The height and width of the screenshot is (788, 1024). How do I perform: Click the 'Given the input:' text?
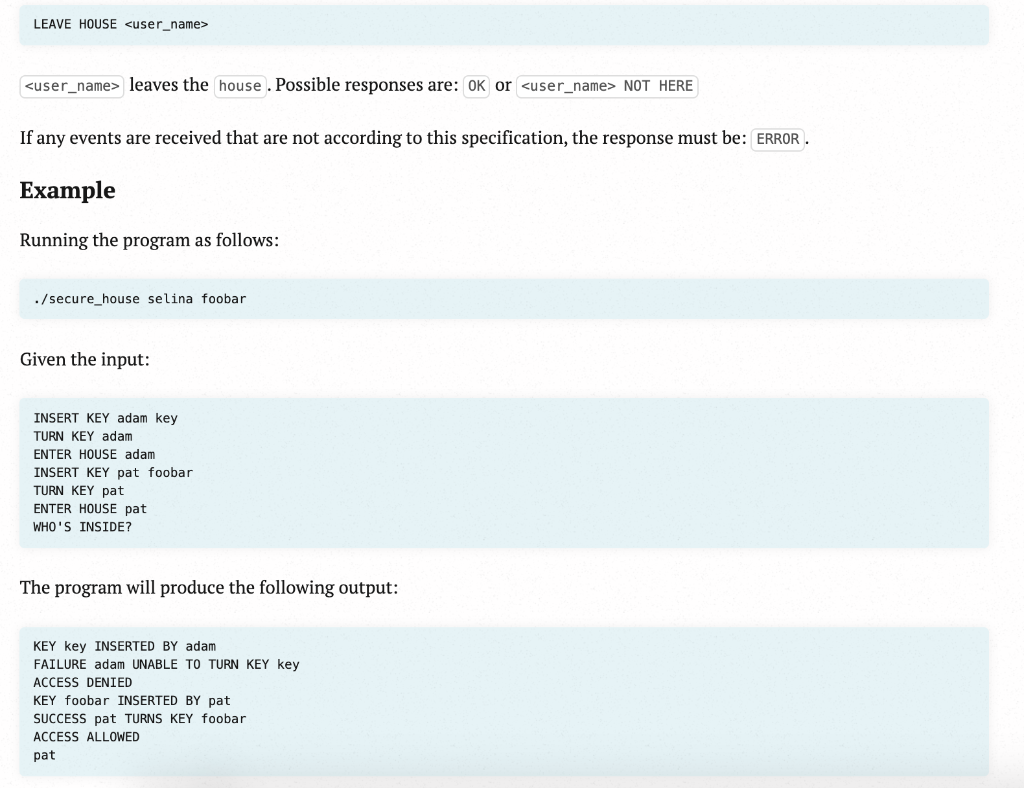[x=85, y=360]
